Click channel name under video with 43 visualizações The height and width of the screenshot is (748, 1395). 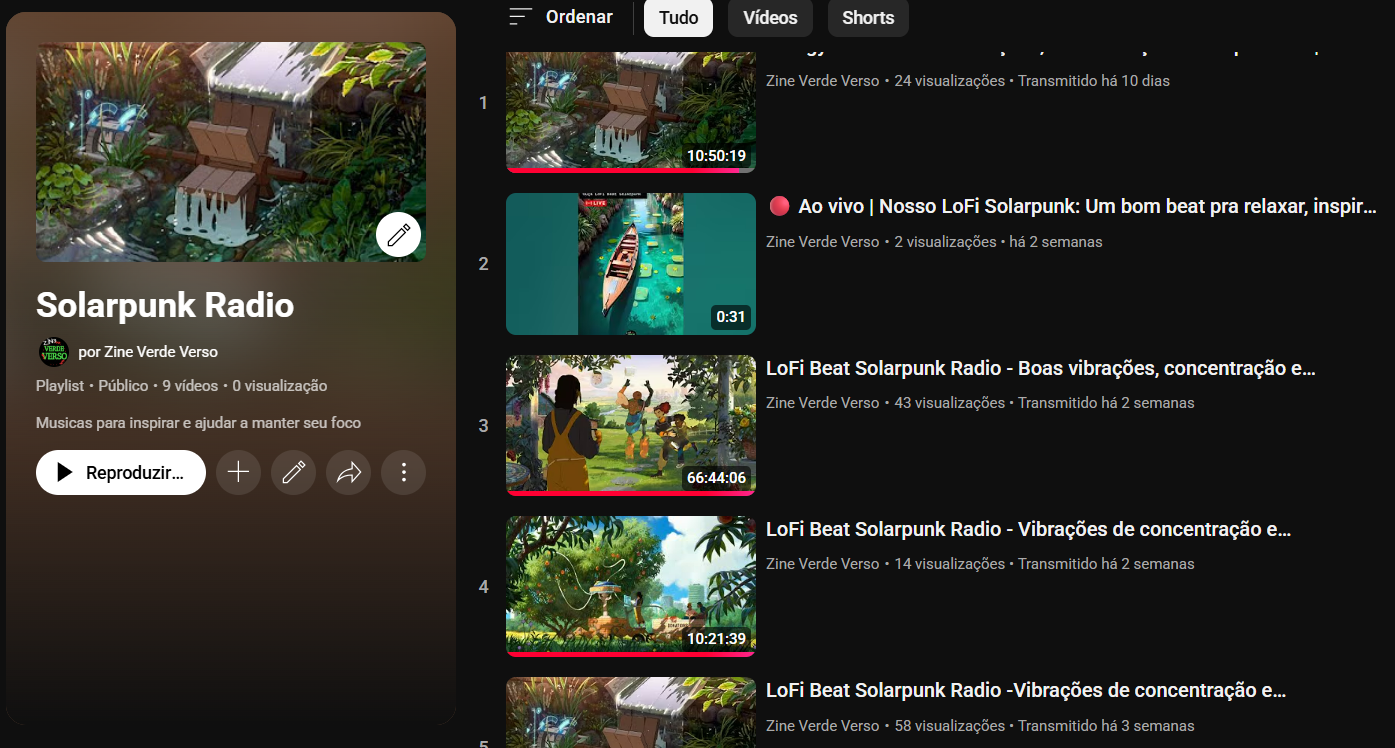click(x=823, y=403)
